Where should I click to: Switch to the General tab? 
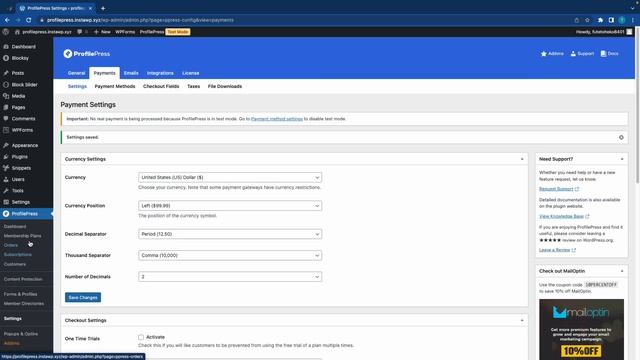click(x=76, y=73)
